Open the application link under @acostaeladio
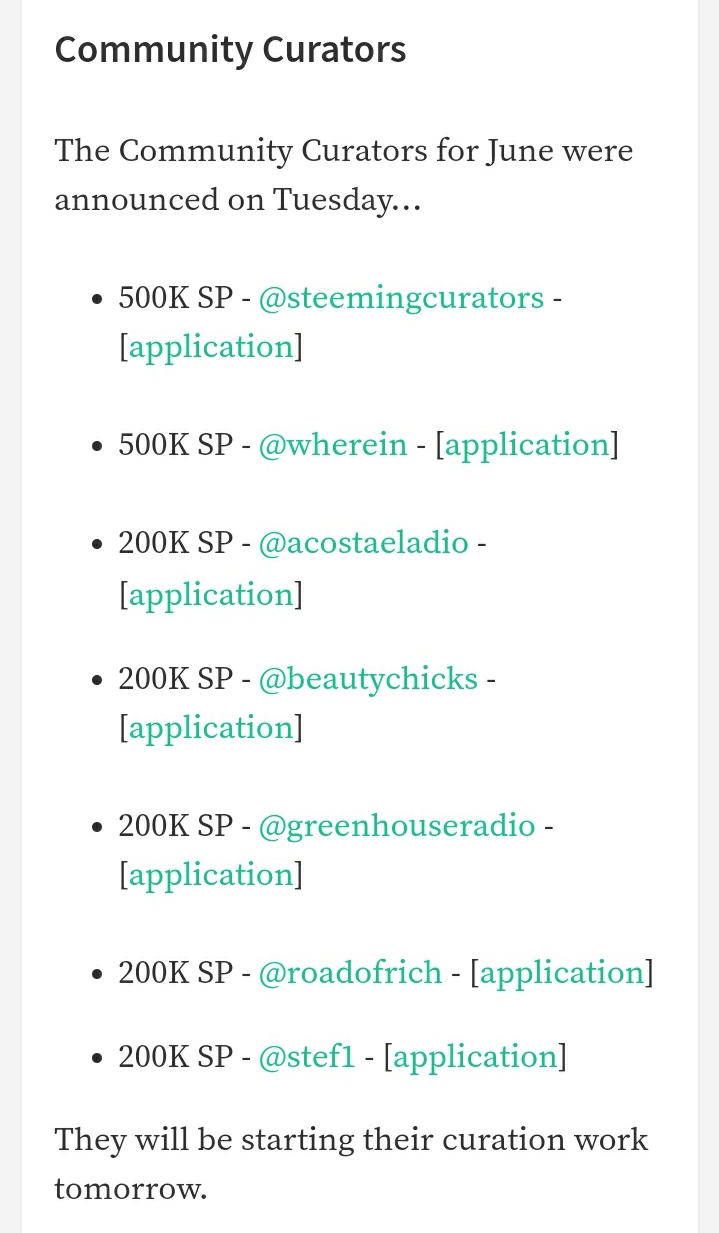The width and height of the screenshot is (719, 1233). pos(211,595)
